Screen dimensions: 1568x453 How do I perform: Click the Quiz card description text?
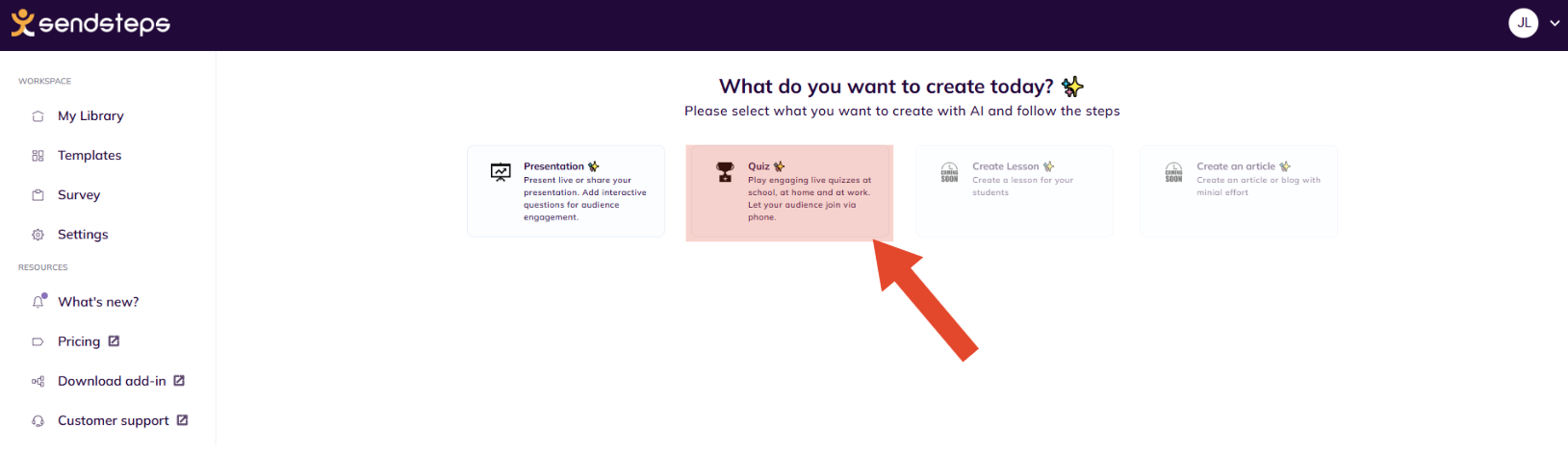click(810, 198)
